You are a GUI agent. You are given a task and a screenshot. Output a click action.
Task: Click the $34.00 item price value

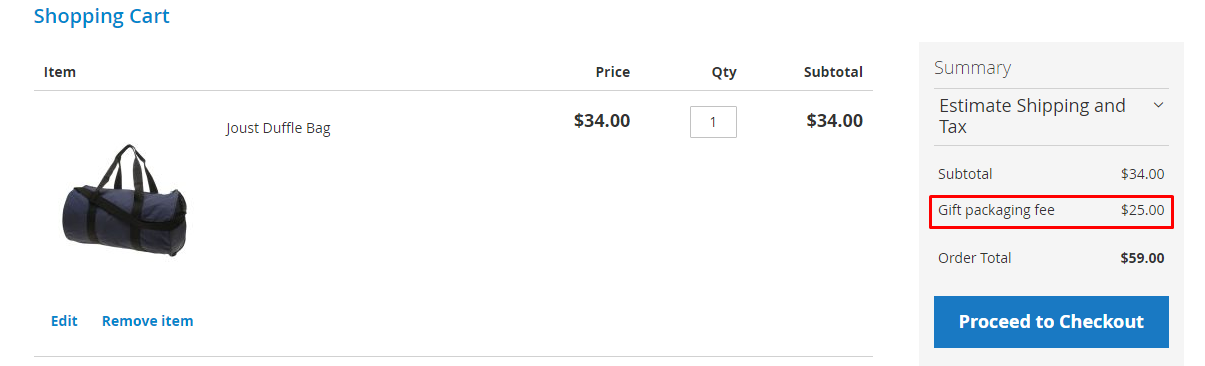click(x=602, y=121)
